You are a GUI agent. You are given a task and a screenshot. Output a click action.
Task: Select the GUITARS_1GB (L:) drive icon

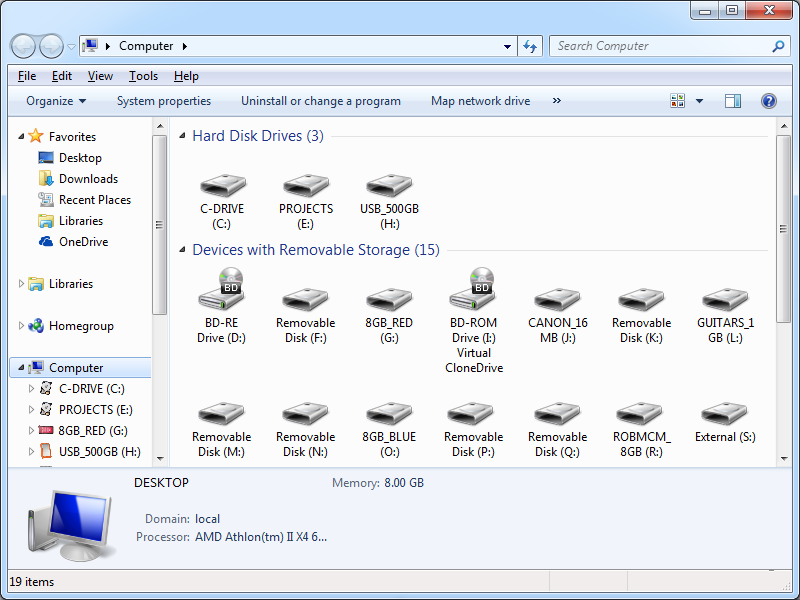(x=725, y=300)
